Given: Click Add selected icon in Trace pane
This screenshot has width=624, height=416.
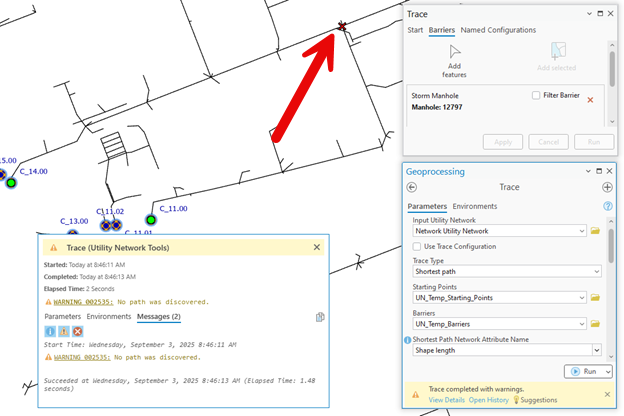Looking at the screenshot, I should [x=558, y=51].
